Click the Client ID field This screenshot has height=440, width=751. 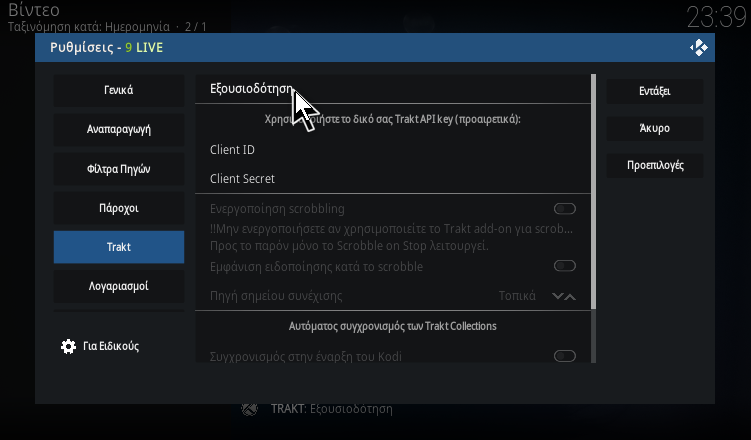point(393,150)
